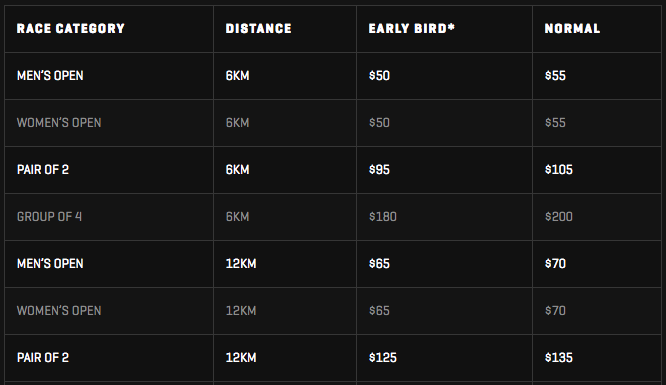Click the $125 early bird price
The width and height of the screenshot is (666, 385).
[x=383, y=357]
